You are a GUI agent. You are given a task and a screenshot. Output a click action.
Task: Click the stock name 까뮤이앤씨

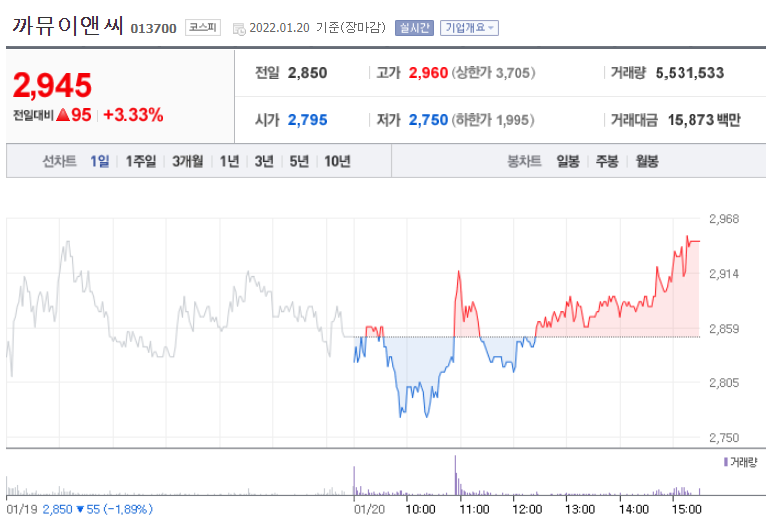click(67, 26)
